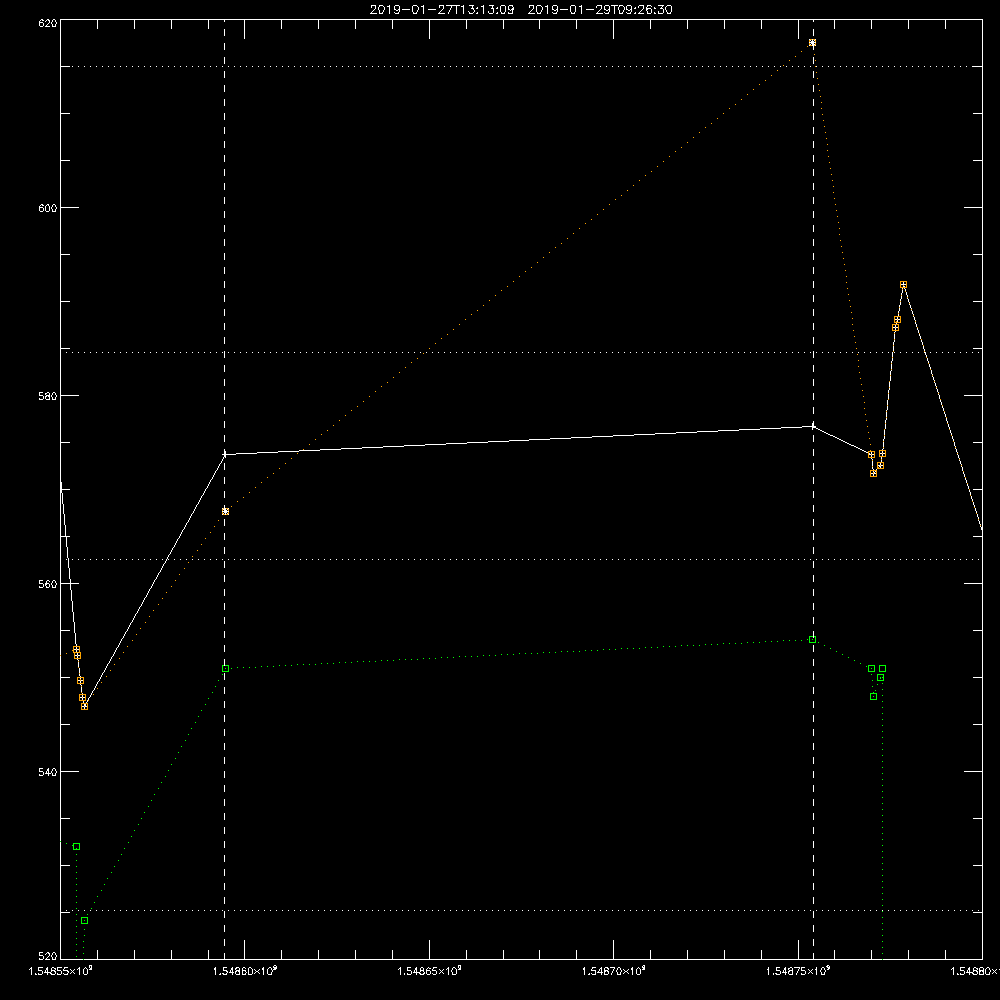The height and width of the screenshot is (1000, 1000).
Task: Select the highest orange data marker near 618
Action: point(812,43)
